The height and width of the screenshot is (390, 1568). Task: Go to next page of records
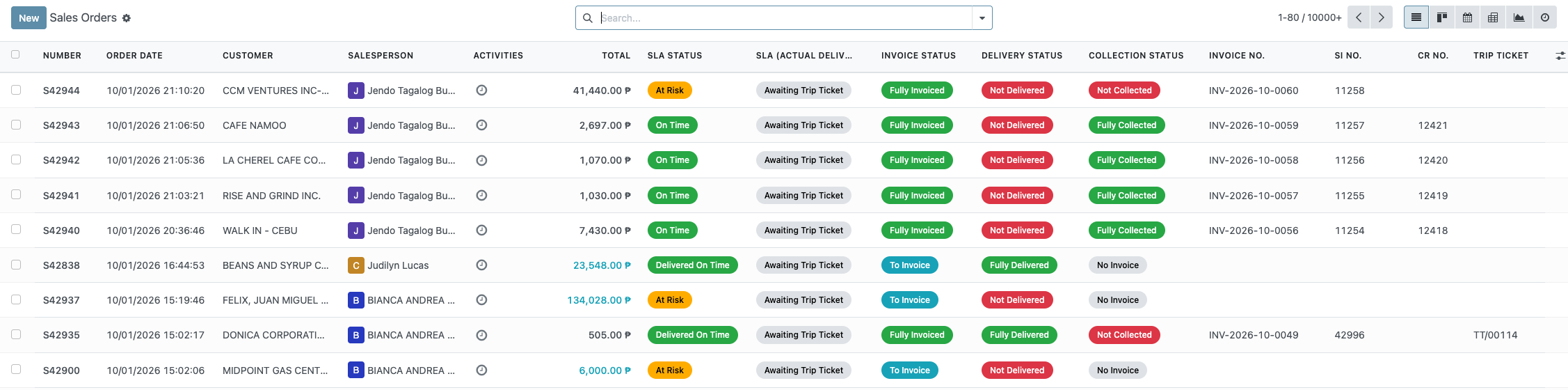1382,17
